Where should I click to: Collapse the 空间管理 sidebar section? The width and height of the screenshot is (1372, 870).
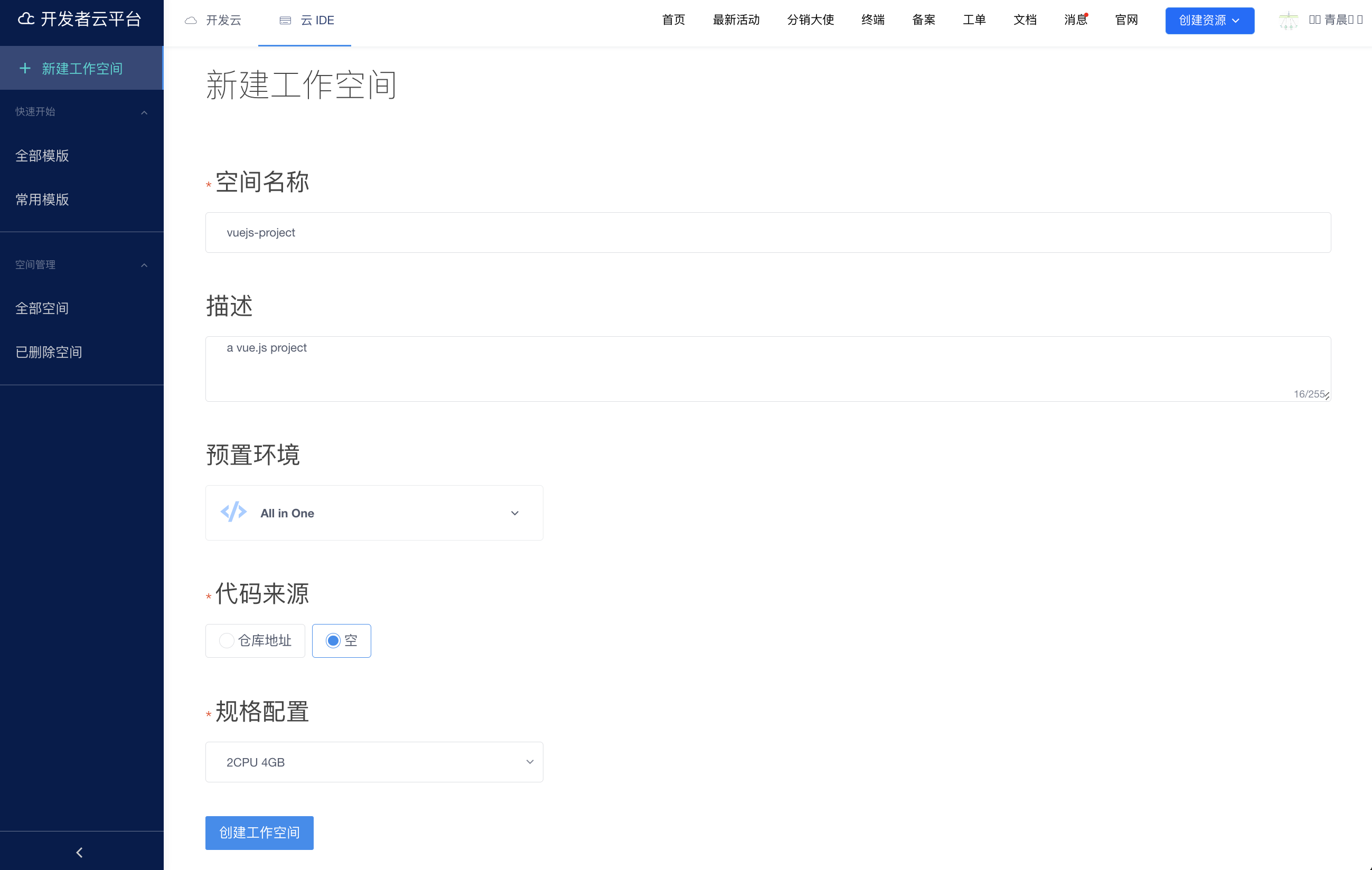pos(144,265)
